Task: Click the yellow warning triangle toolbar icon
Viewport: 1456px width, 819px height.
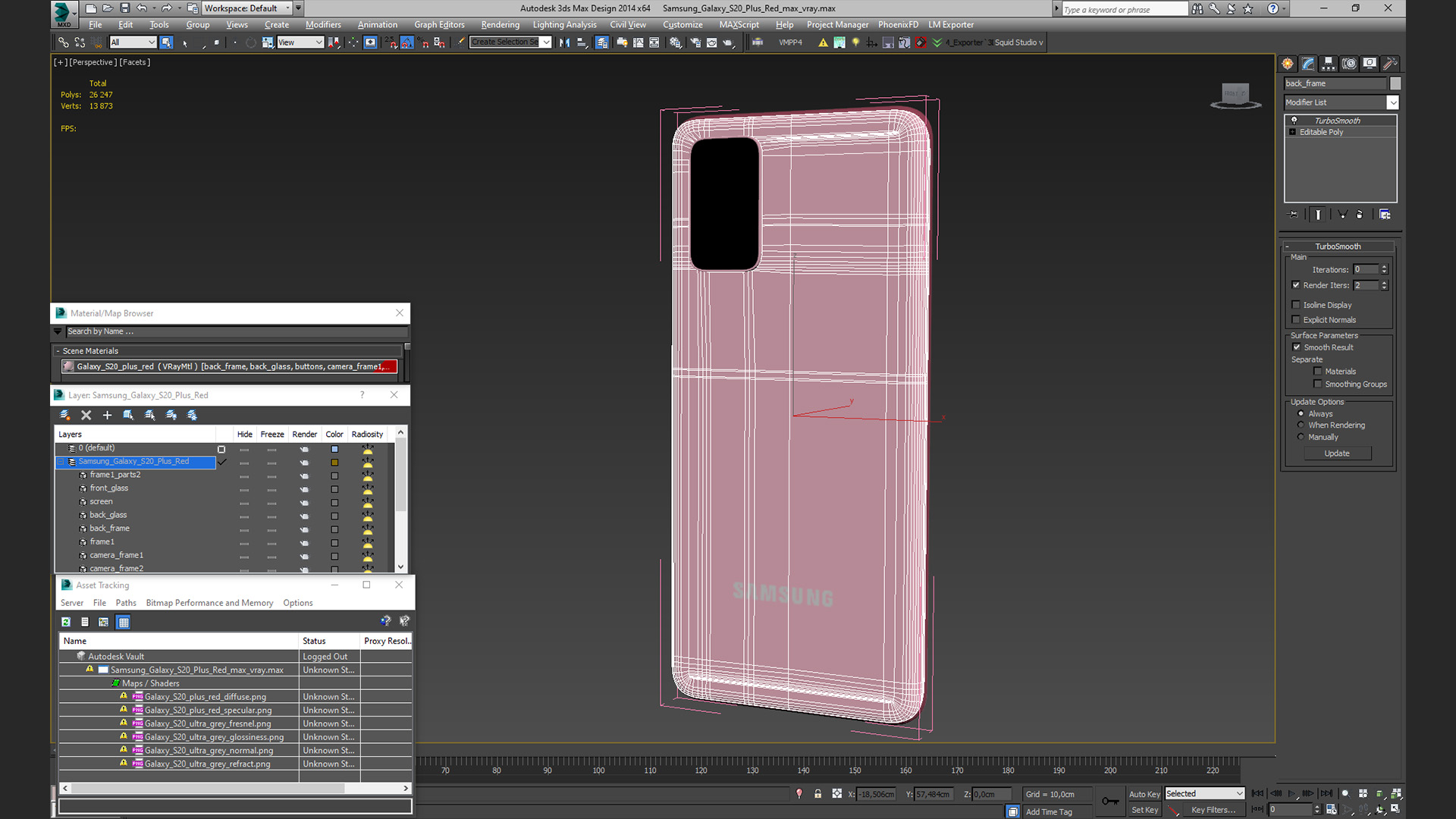Action: coord(823,42)
